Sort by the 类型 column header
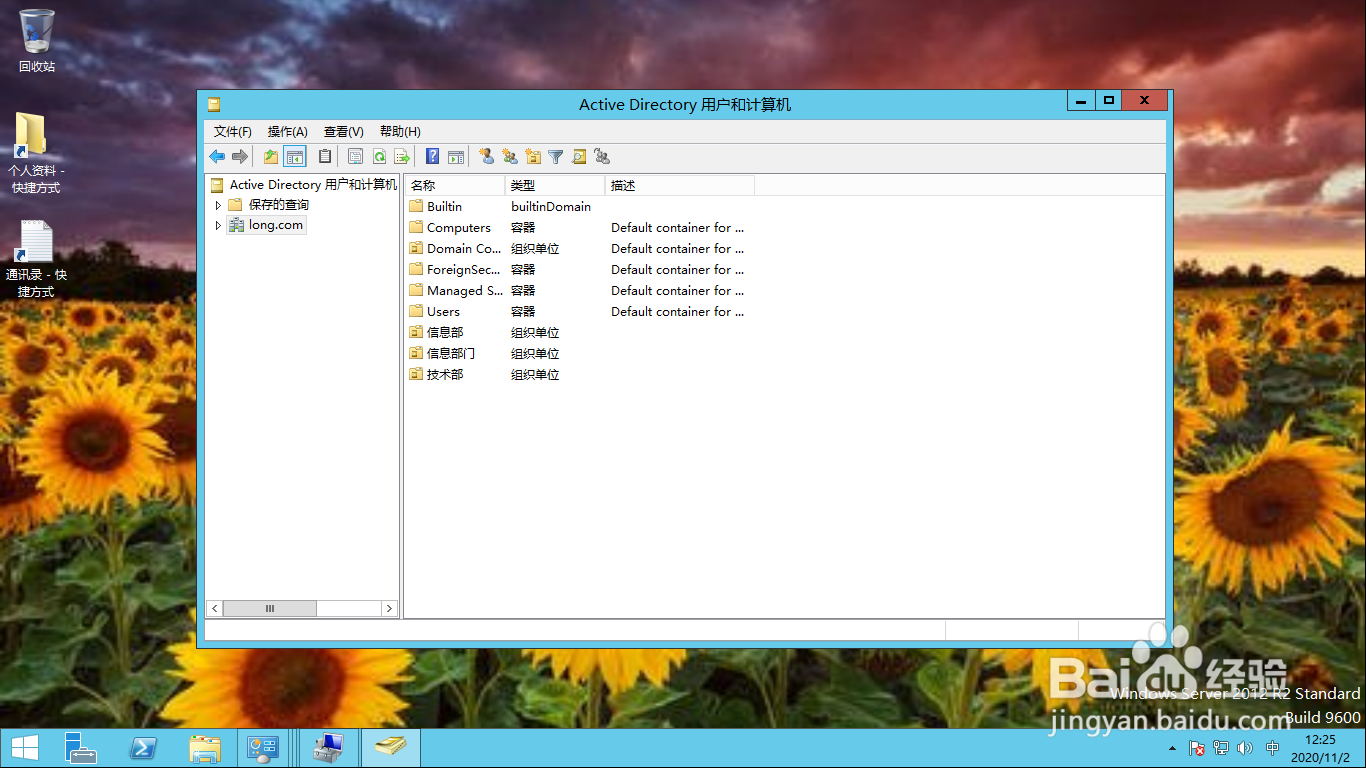Screen dimensions: 1366x768 click(555, 186)
